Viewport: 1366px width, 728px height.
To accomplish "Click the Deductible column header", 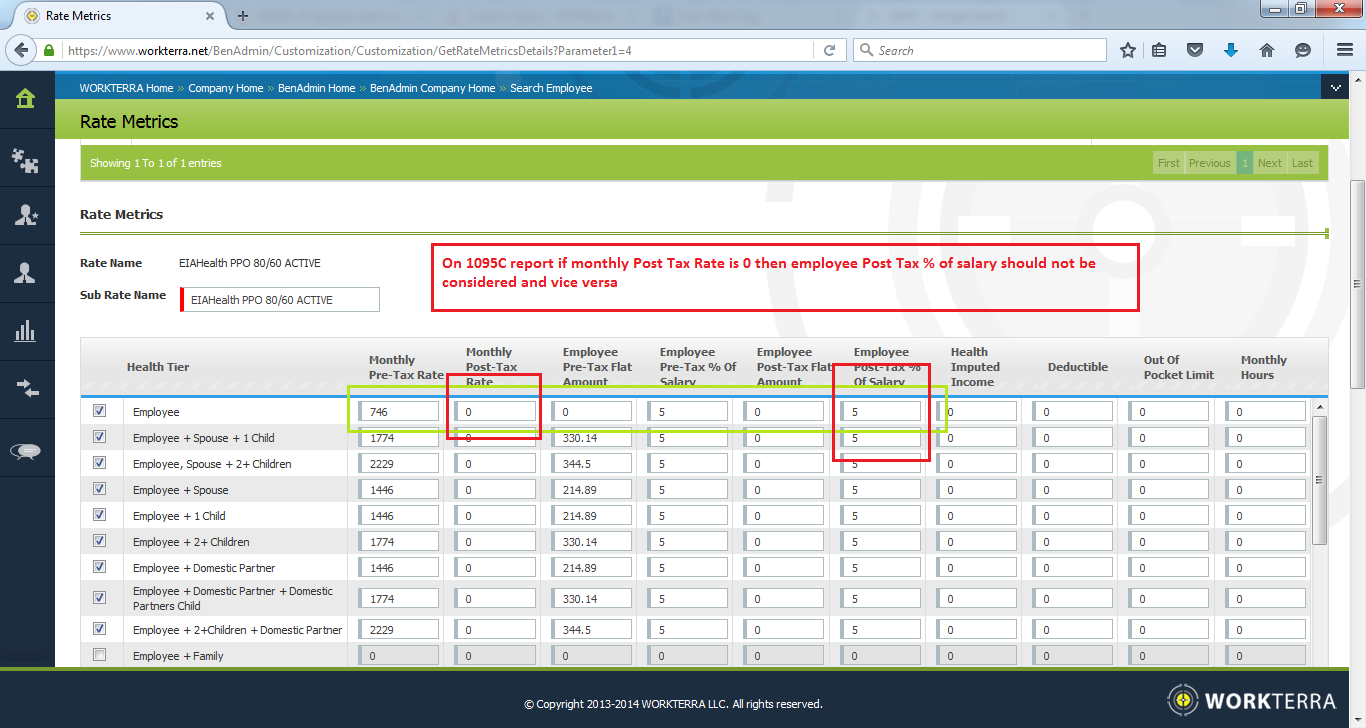I will click(1078, 367).
